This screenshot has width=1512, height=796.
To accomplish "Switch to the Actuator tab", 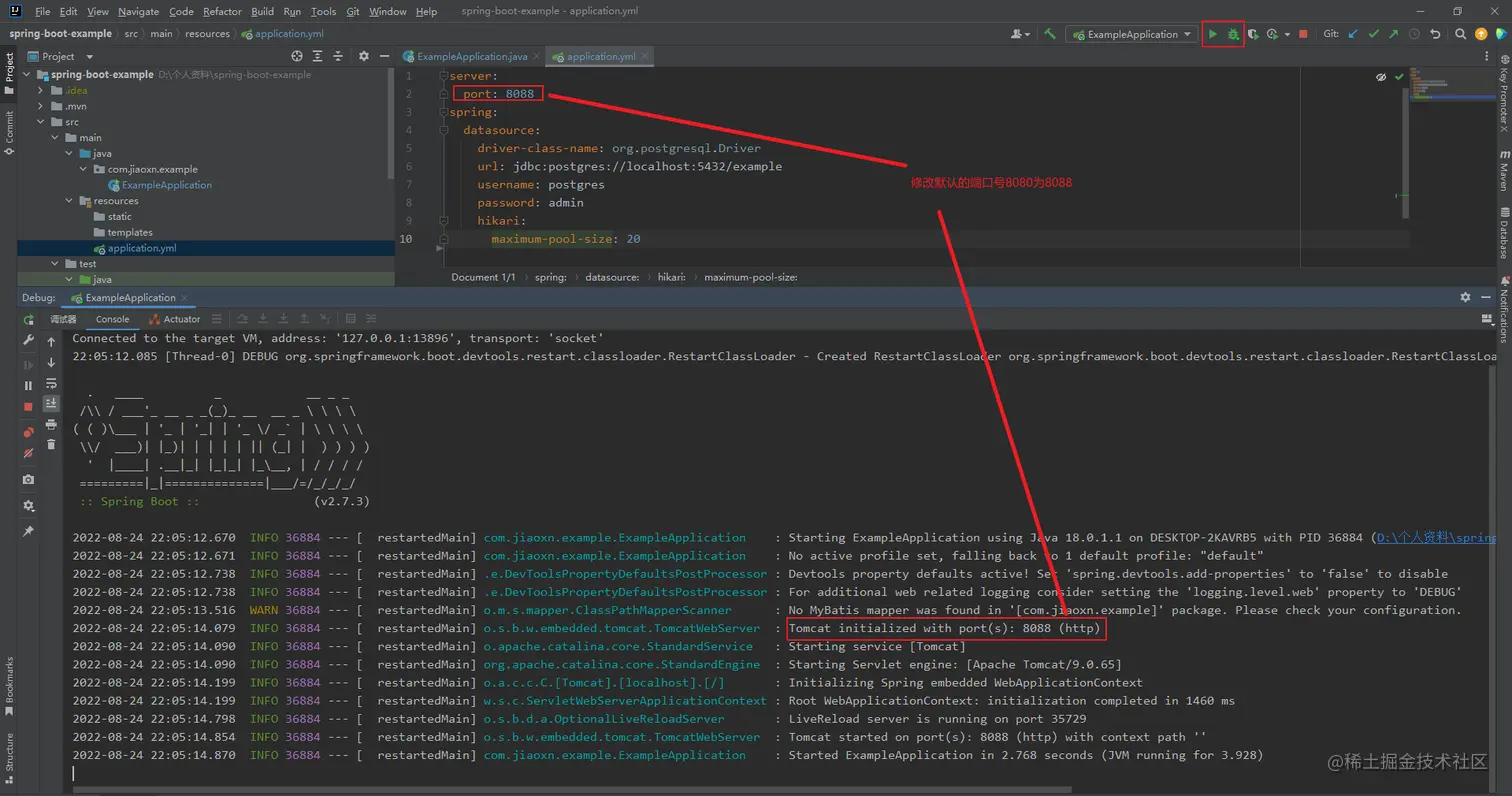I will click(x=174, y=319).
